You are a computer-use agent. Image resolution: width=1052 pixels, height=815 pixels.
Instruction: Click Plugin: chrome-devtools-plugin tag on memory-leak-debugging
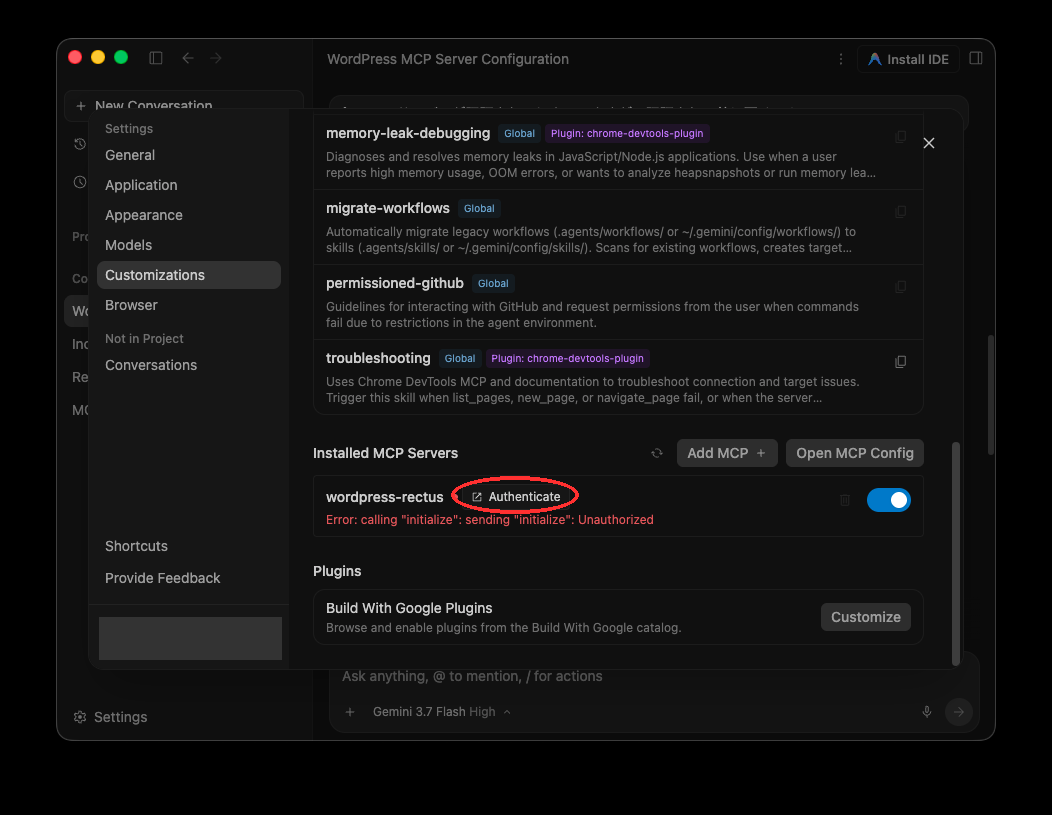[627, 133]
